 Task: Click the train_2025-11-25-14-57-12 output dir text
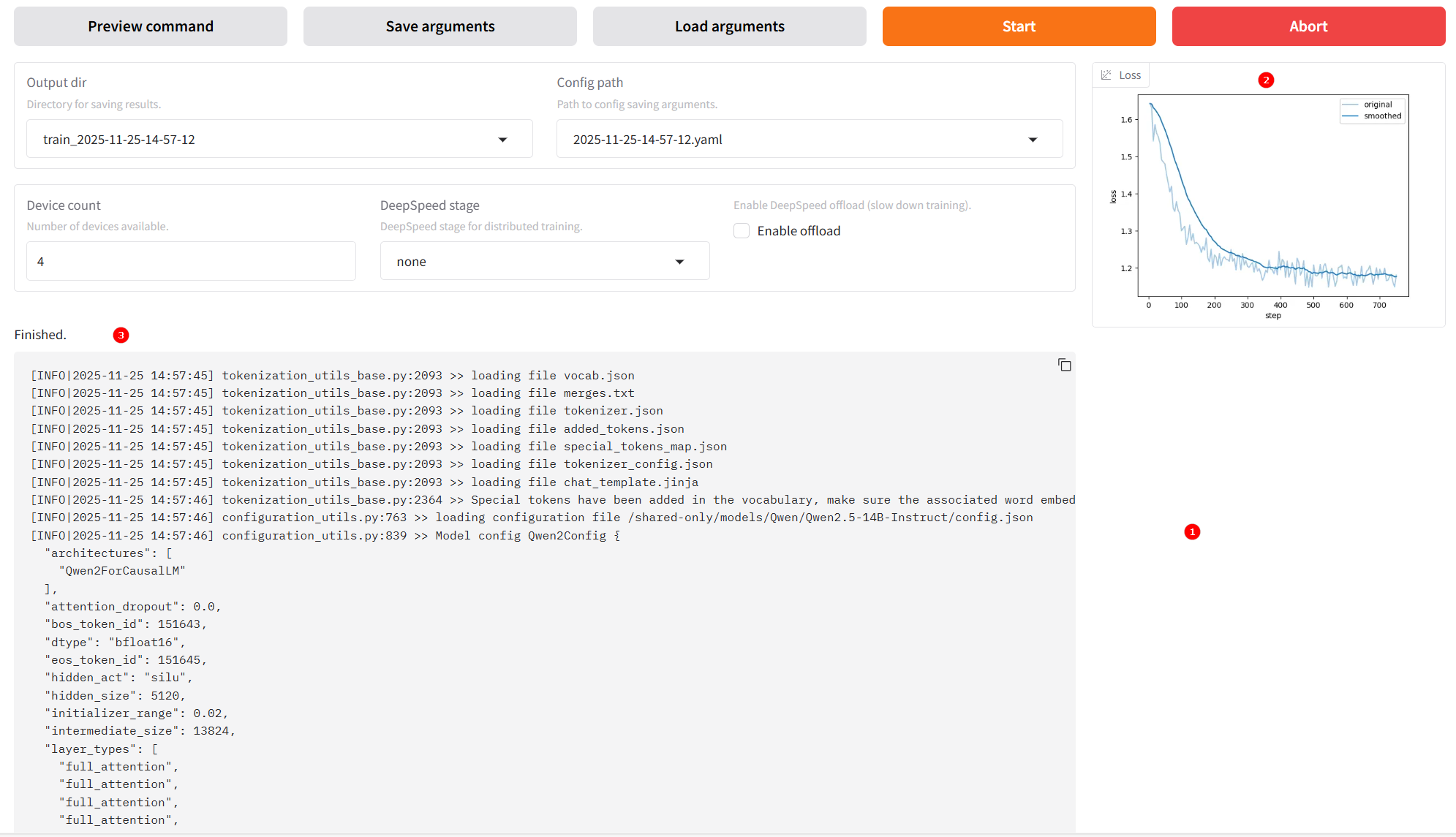tap(119, 140)
